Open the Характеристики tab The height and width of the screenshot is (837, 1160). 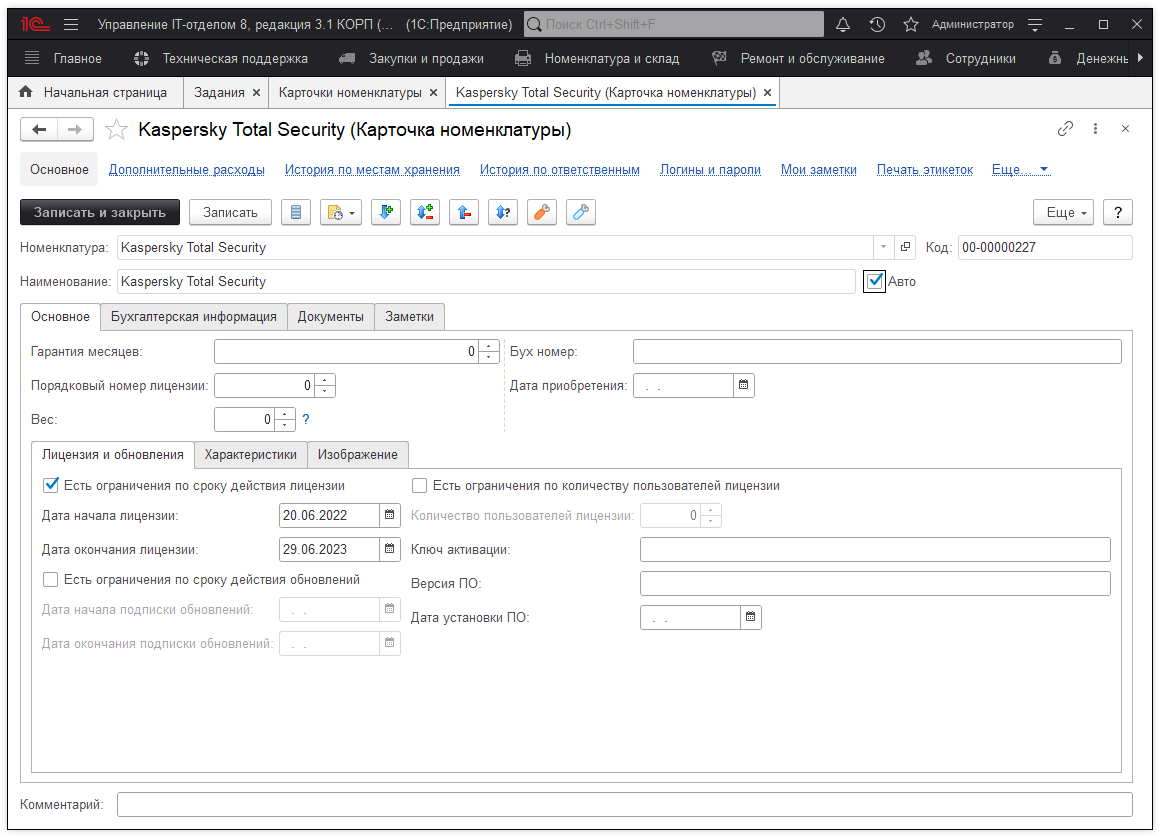[251, 454]
